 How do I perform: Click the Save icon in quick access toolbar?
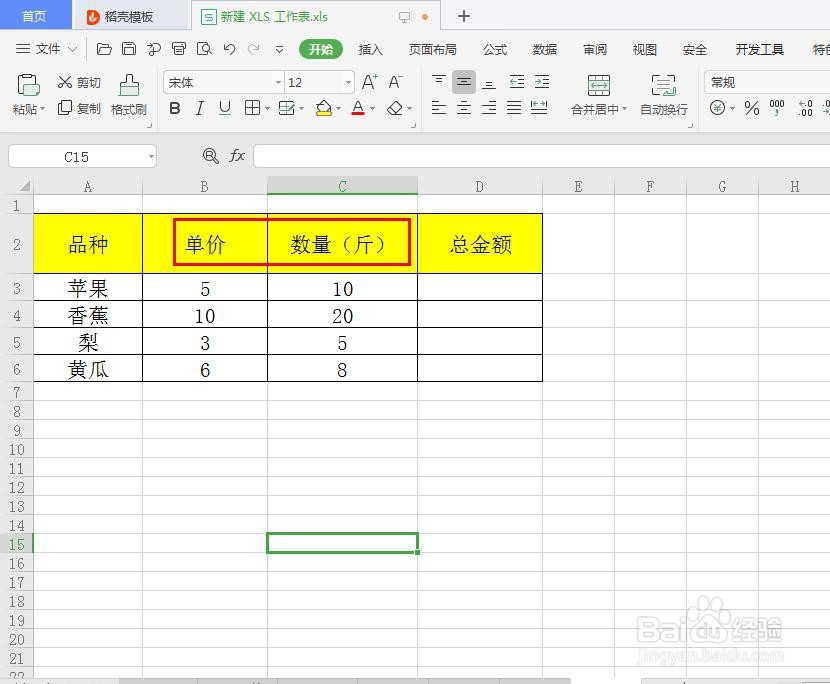click(x=129, y=48)
